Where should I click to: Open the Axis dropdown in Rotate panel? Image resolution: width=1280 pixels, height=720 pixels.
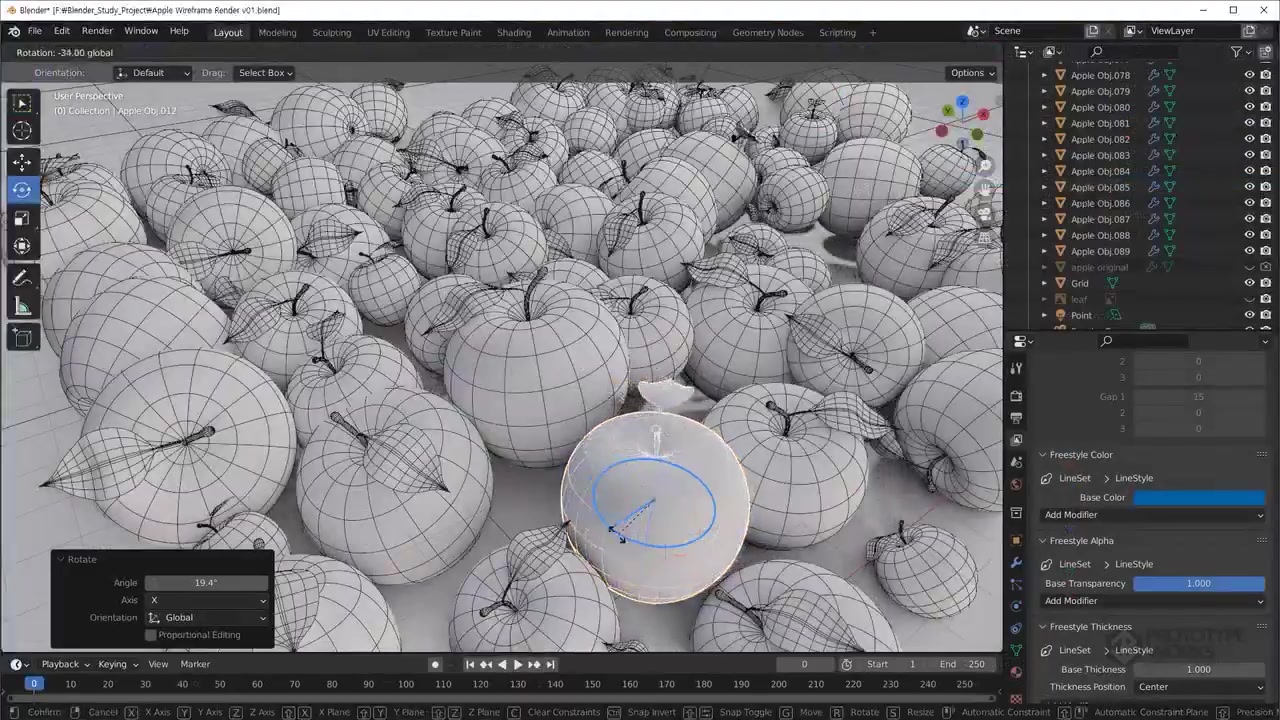208,600
